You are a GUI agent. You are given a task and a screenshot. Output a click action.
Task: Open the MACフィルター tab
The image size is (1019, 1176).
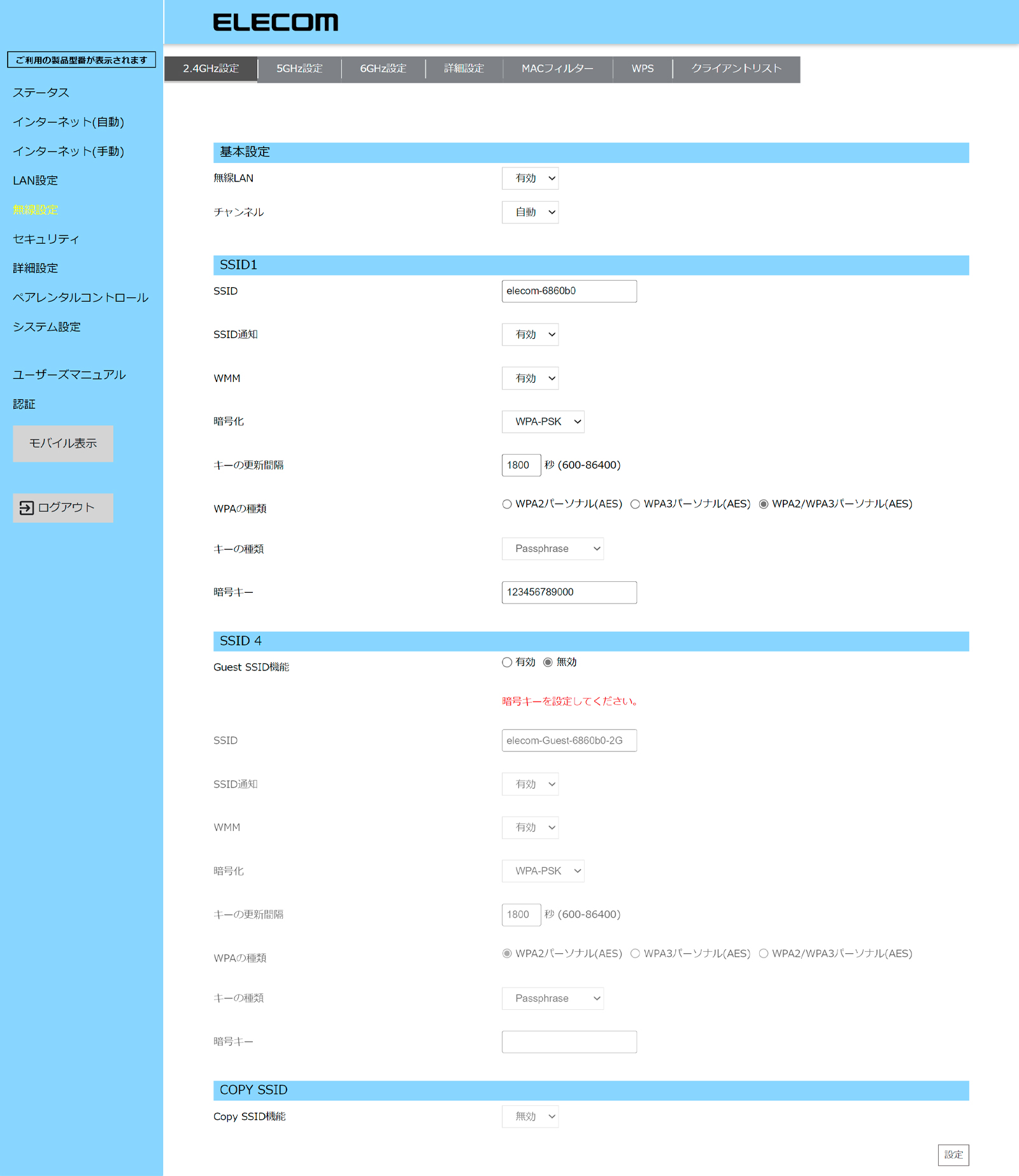[x=557, y=69]
